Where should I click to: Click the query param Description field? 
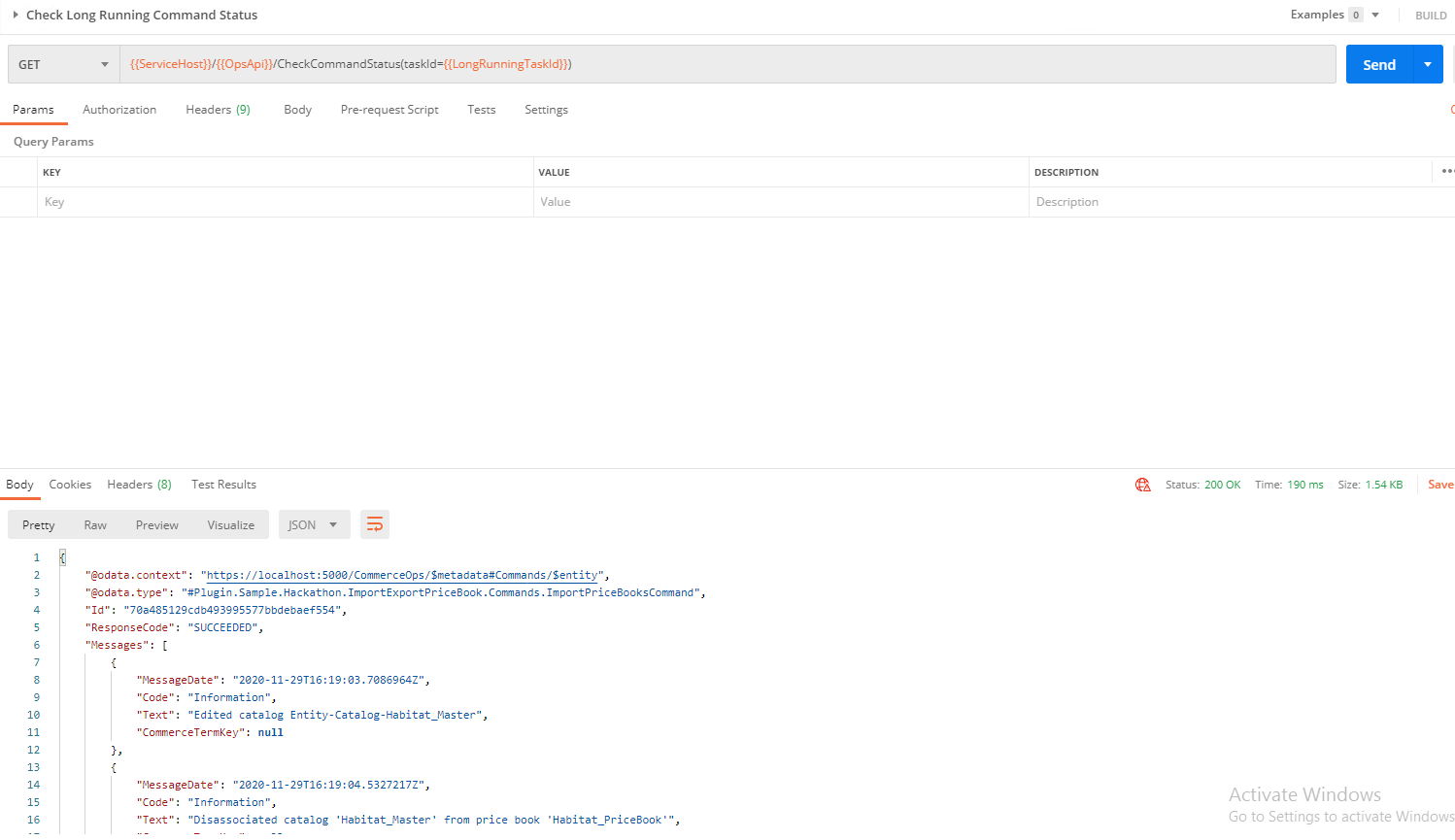click(1241, 202)
